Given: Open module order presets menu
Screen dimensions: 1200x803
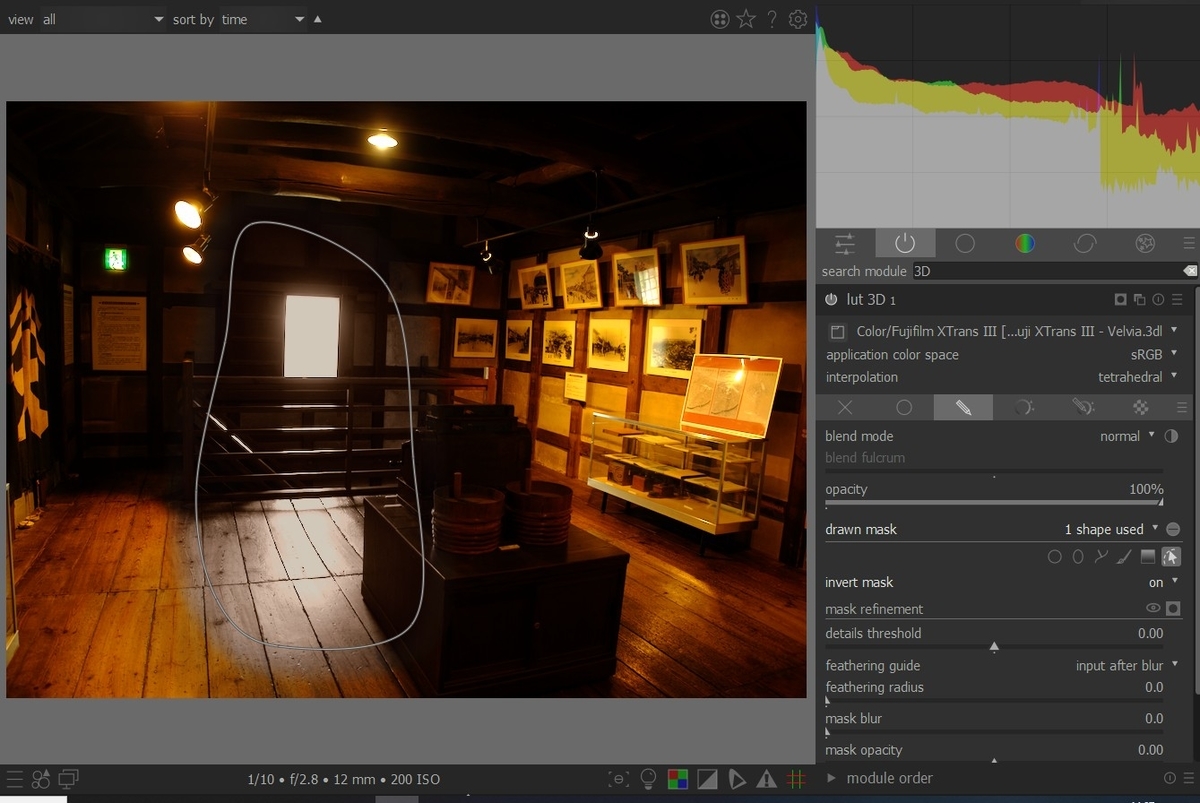Looking at the screenshot, I should [1188, 778].
